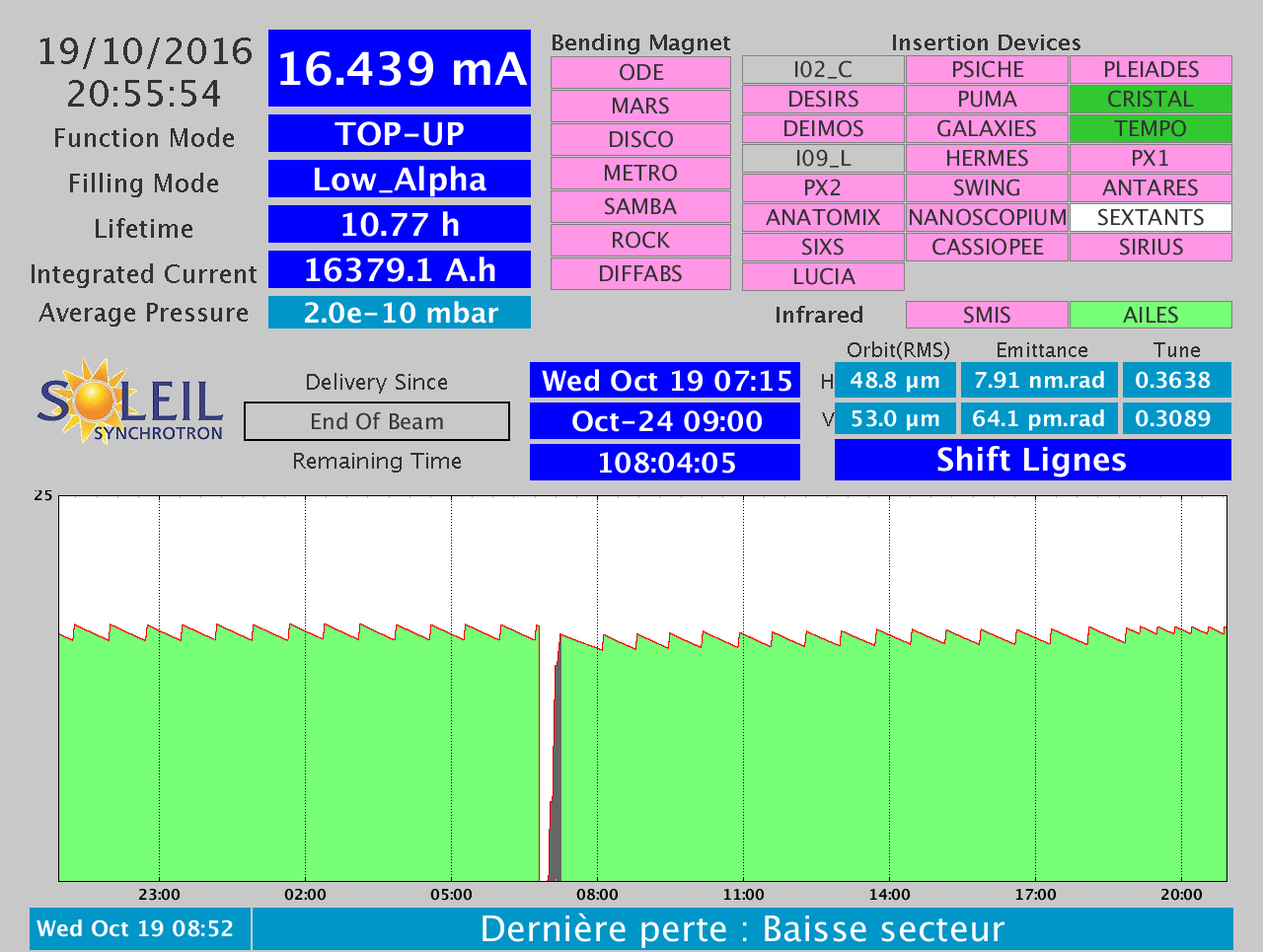
Task: Click the grey I02_C insertion device
Action: [823, 70]
